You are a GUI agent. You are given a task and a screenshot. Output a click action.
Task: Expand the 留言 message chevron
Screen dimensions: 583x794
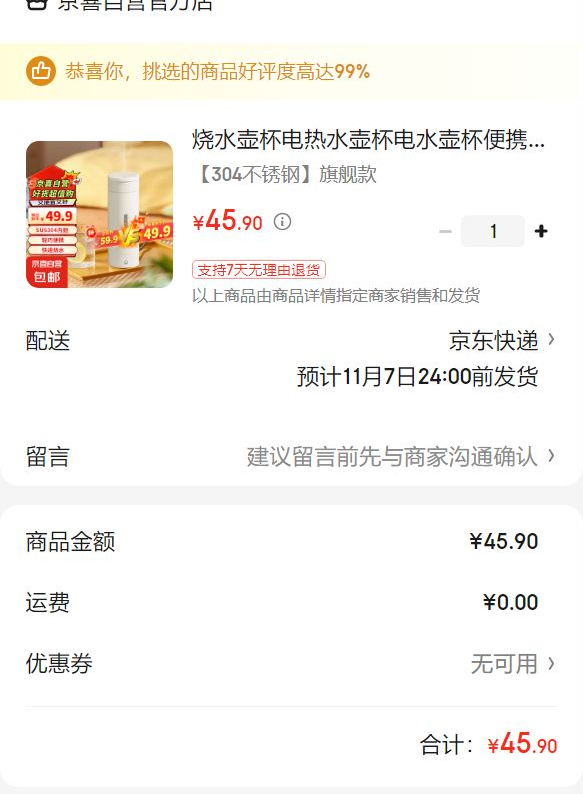point(552,456)
